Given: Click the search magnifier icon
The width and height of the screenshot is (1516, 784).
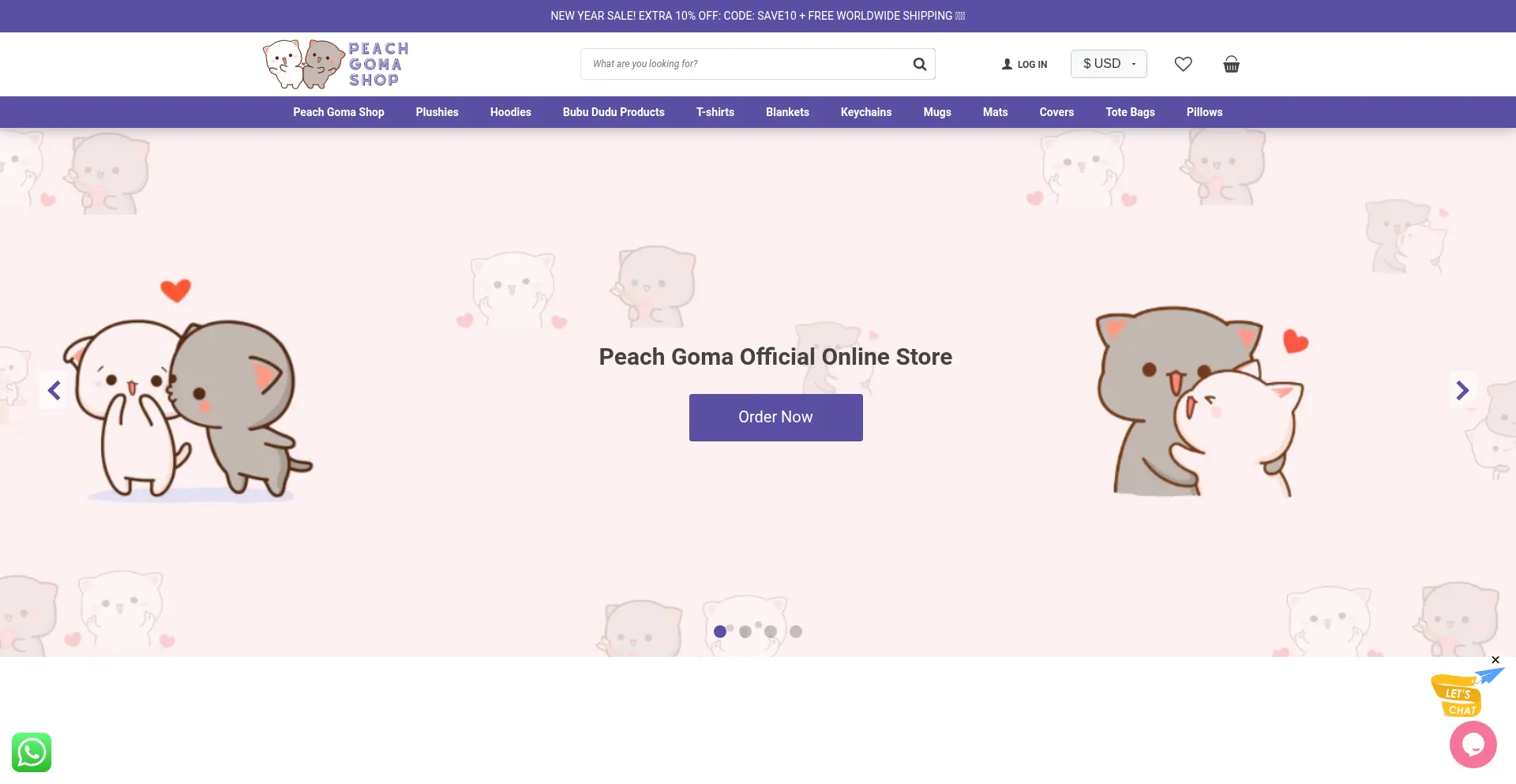Looking at the screenshot, I should pyautogui.click(x=918, y=63).
